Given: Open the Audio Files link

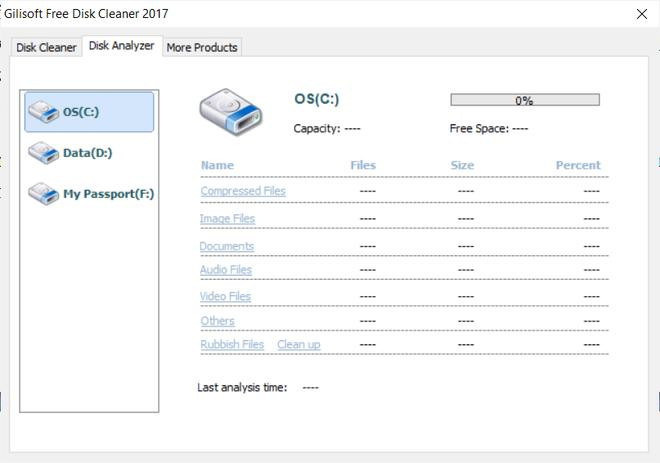Looking at the screenshot, I should click(226, 270).
